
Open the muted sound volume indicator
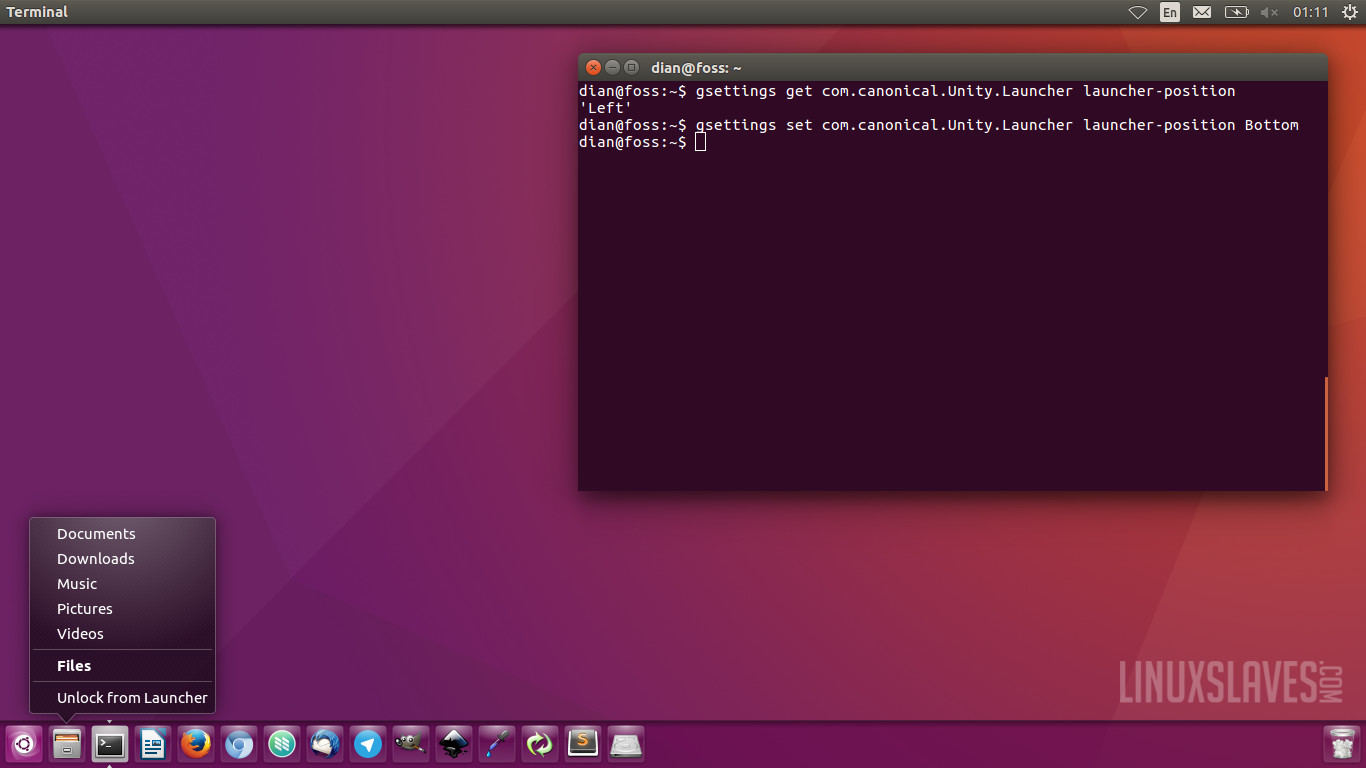[1270, 12]
